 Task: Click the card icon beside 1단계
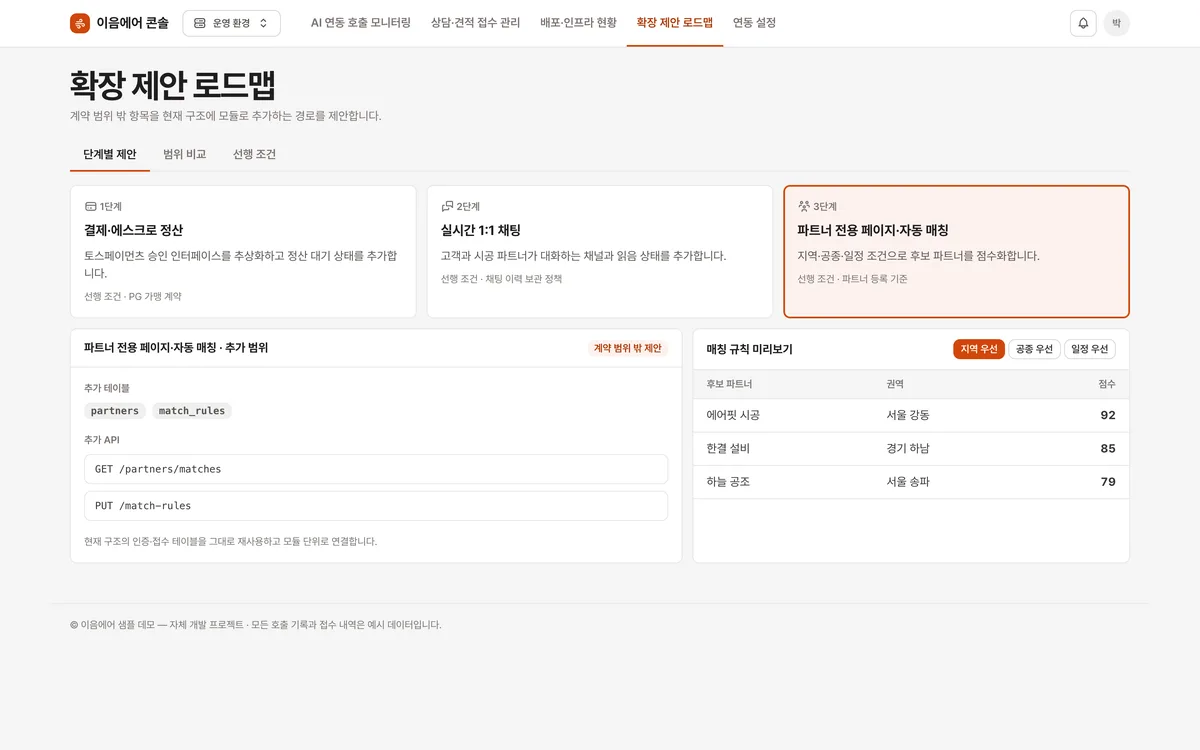(91, 206)
